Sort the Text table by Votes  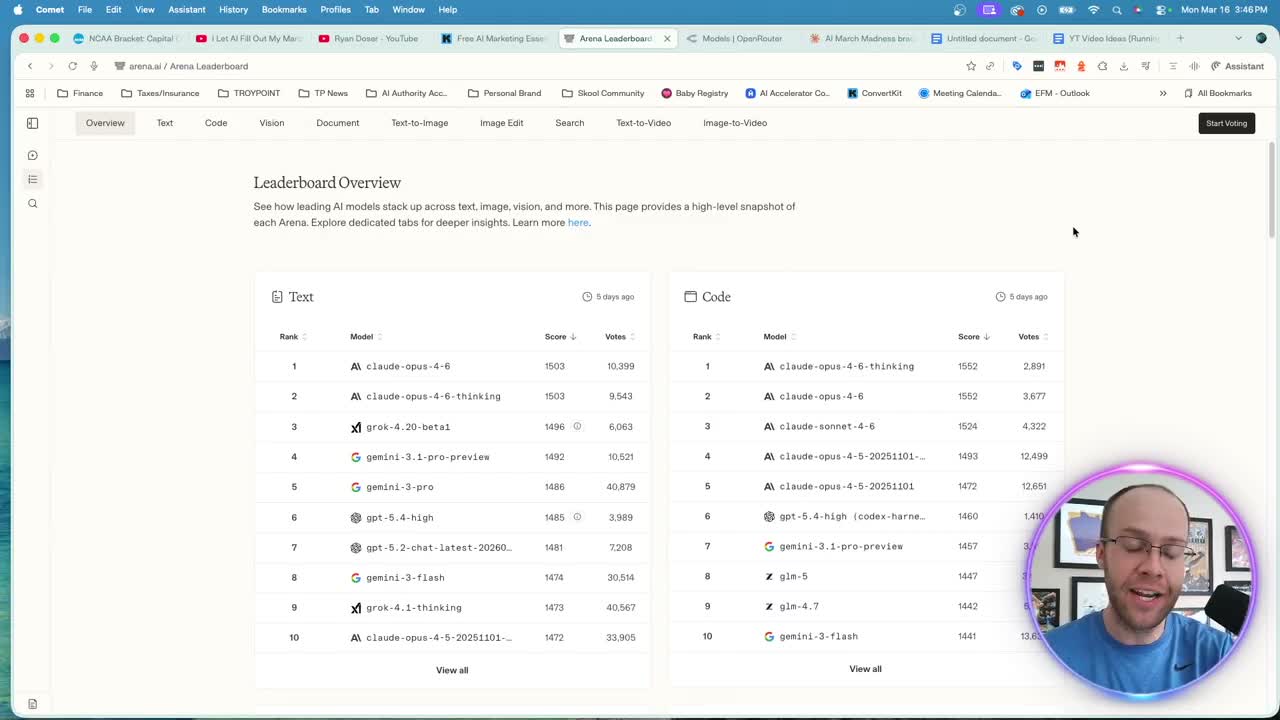[620, 337]
